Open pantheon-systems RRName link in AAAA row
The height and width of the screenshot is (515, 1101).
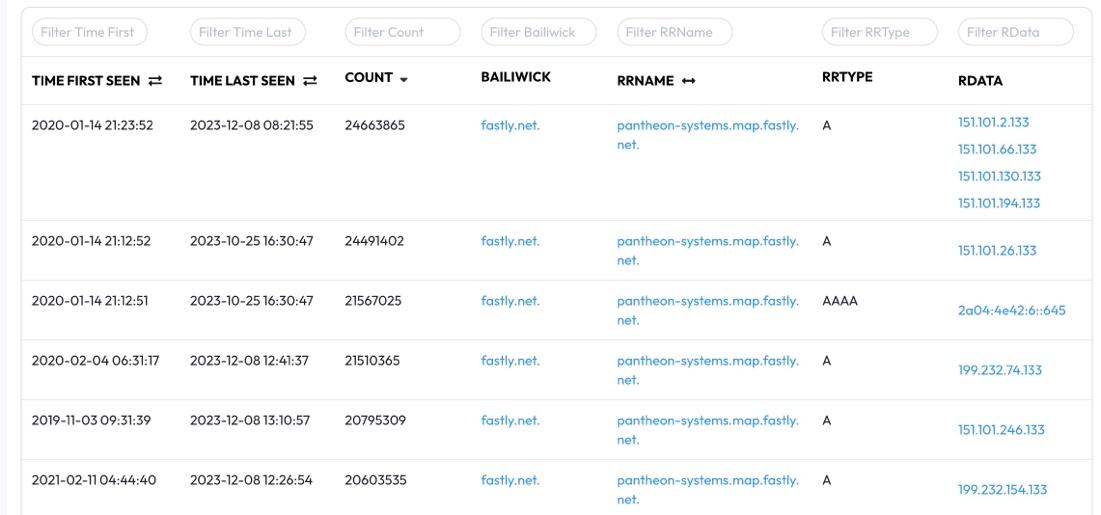(708, 311)
